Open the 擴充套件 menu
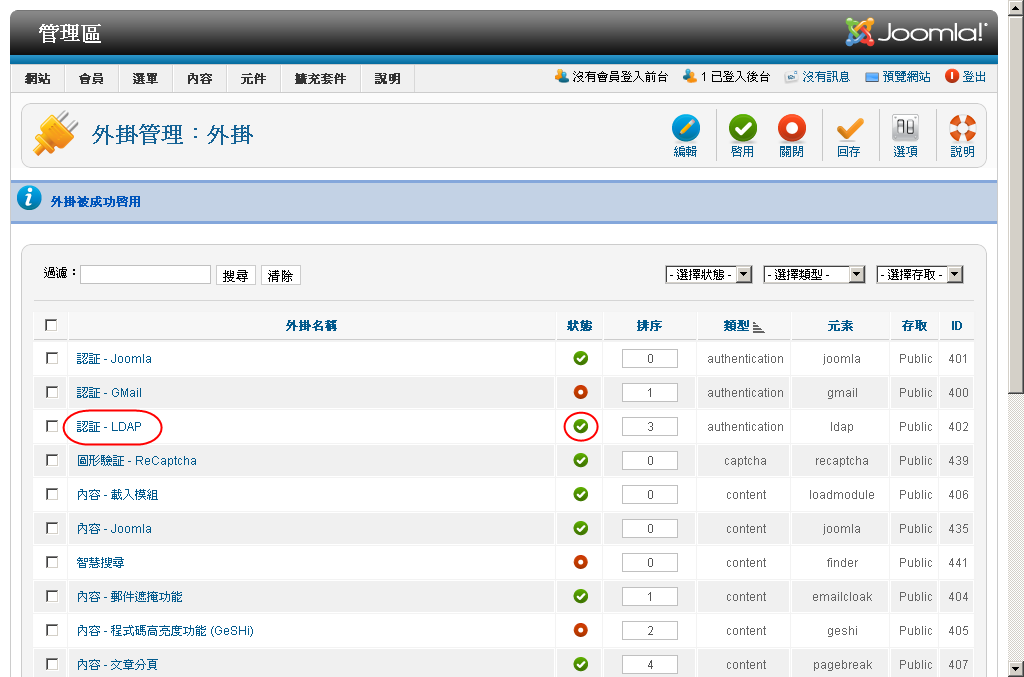Viewport: 1024px width, 677px height. (320, 78)
